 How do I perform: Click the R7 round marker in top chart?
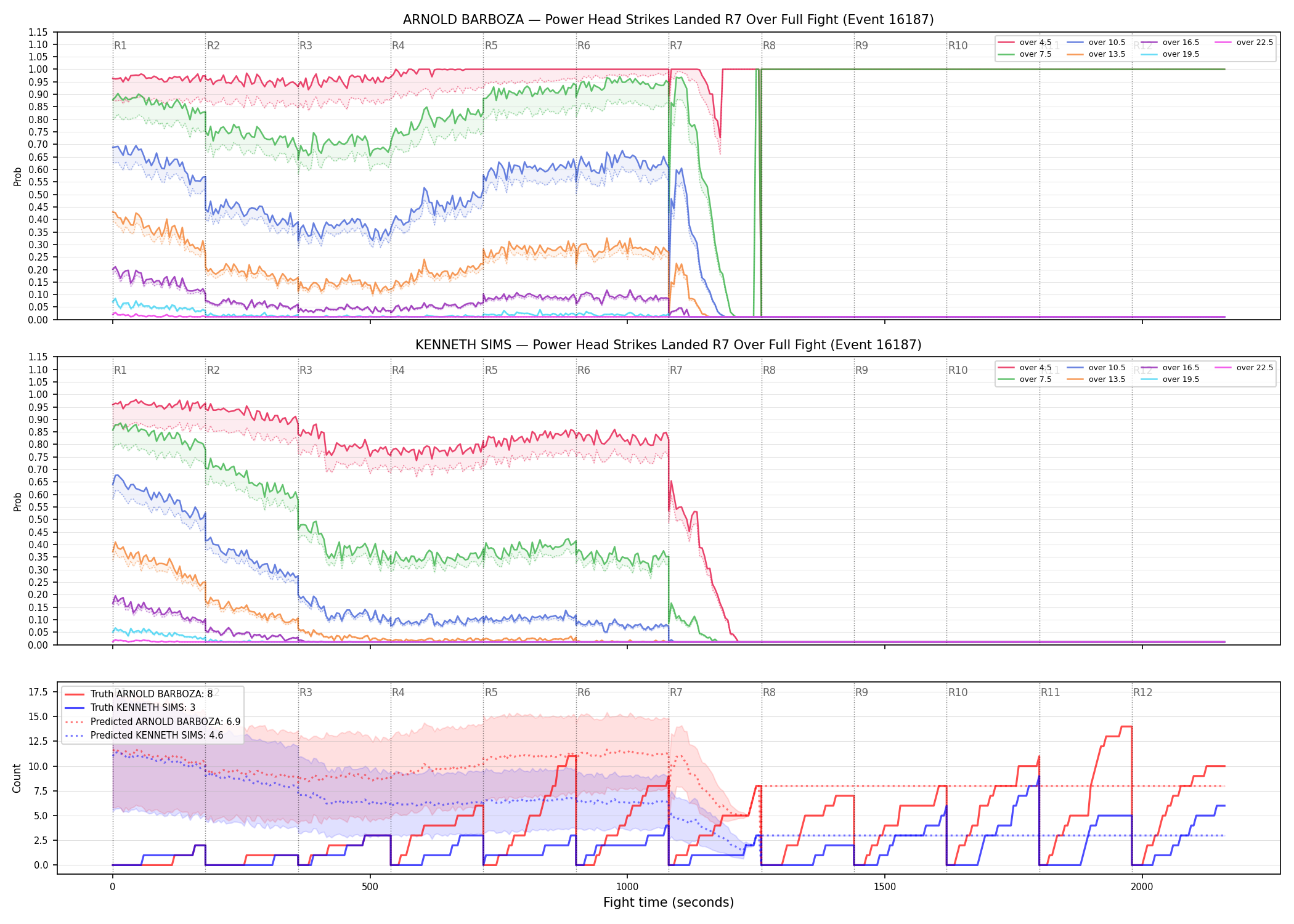click(676, 46)
